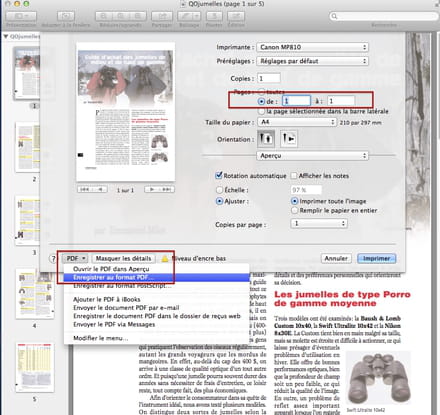This screenshot has height=415, width=440.
Task: Select page 5 thumbnail in sidebar
Action: 35,367
